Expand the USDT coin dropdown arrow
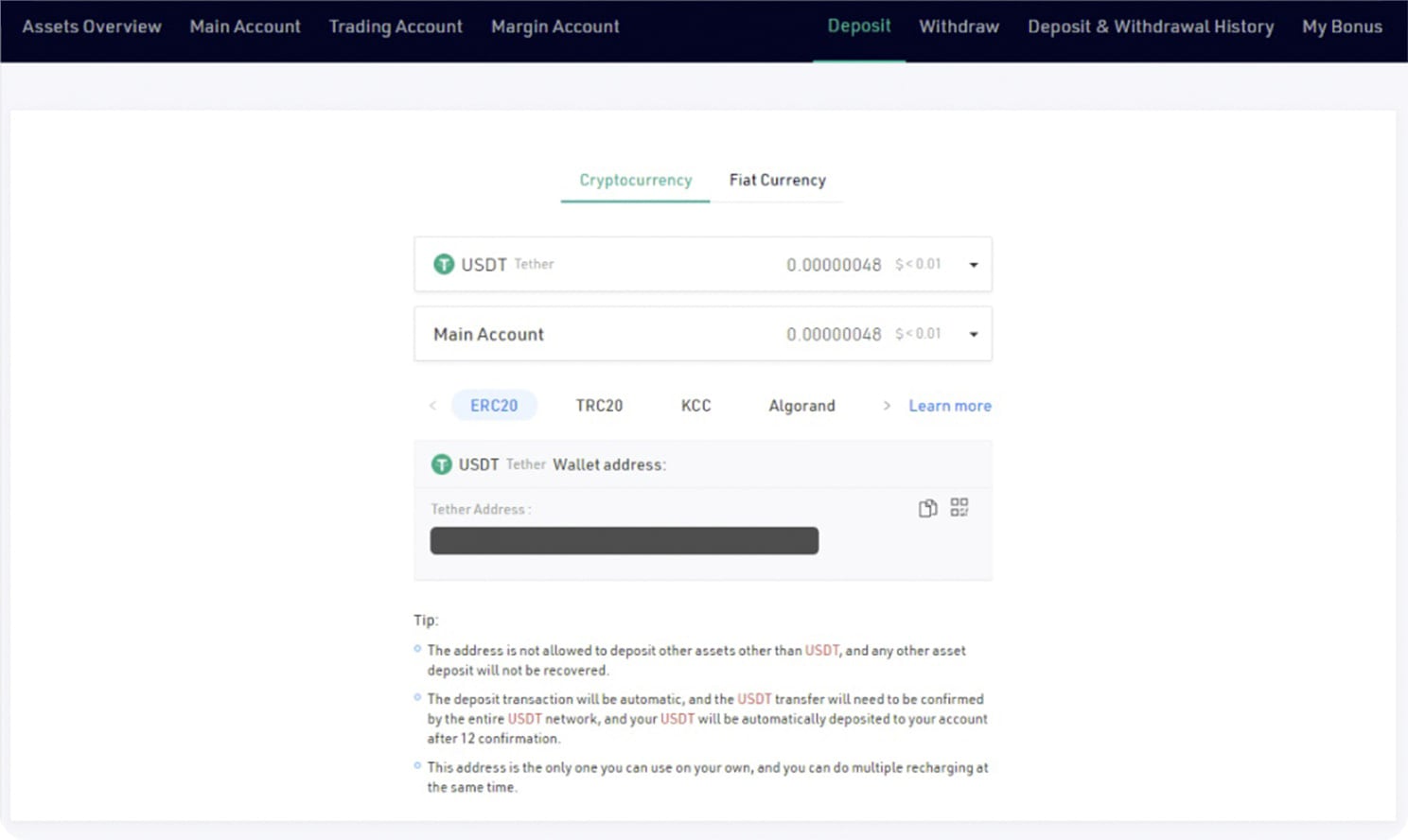 coord(973,265)
